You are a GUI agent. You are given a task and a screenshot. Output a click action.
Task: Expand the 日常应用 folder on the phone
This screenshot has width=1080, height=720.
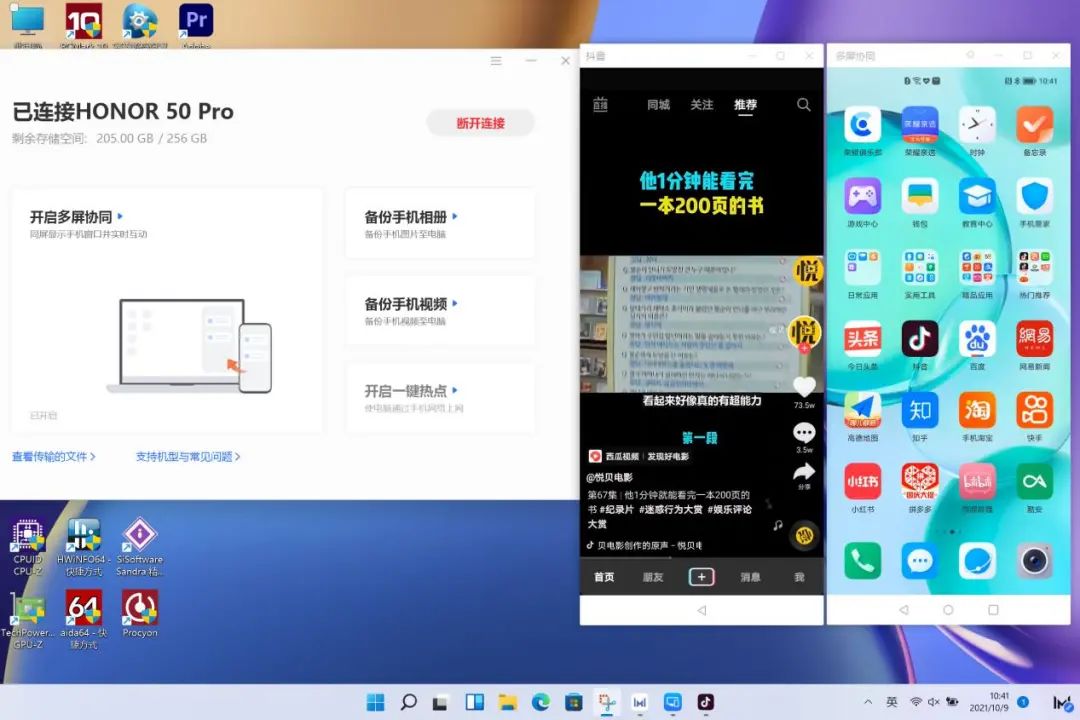click(862, 268)
